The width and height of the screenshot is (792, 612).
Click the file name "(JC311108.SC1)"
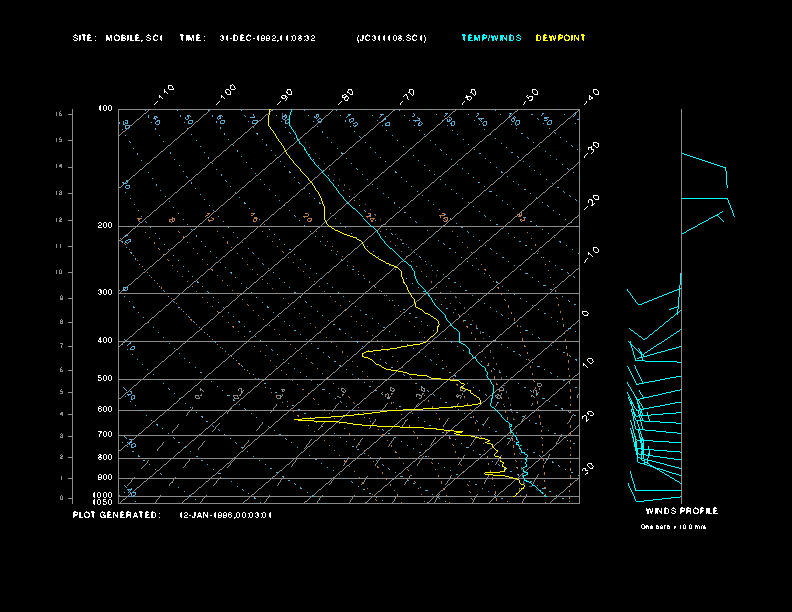point(391,38)
